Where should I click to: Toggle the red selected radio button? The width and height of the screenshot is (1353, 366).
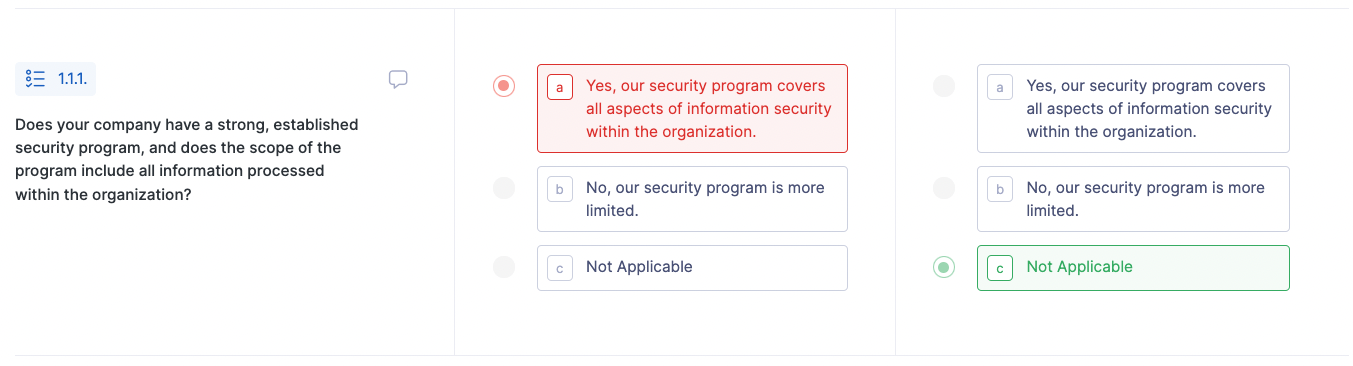coord(504,86)
